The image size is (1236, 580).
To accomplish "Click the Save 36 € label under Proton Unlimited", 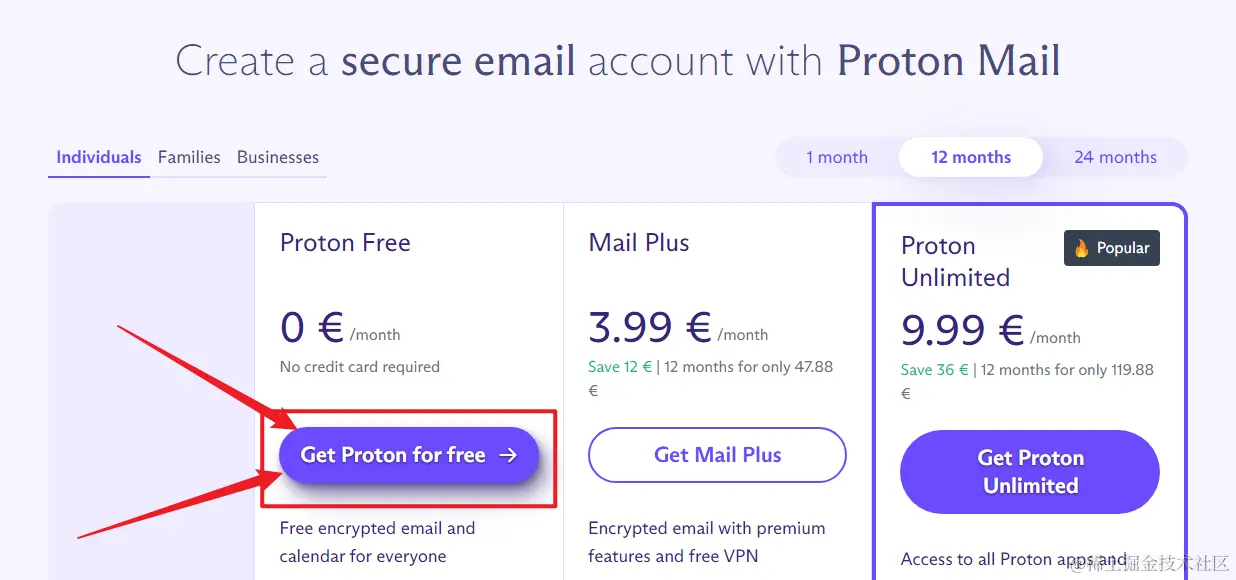I will point(933,369).
